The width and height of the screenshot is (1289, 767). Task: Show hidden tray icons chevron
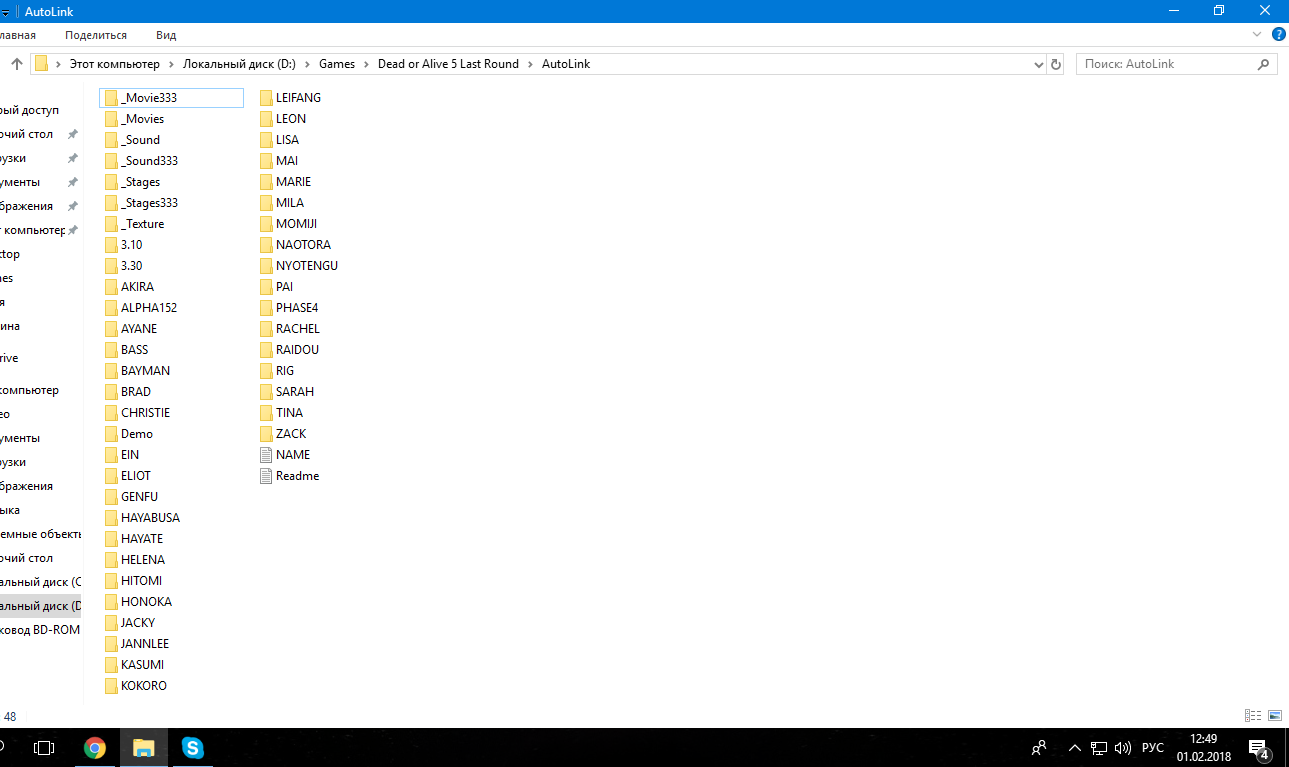(1075, 748)
